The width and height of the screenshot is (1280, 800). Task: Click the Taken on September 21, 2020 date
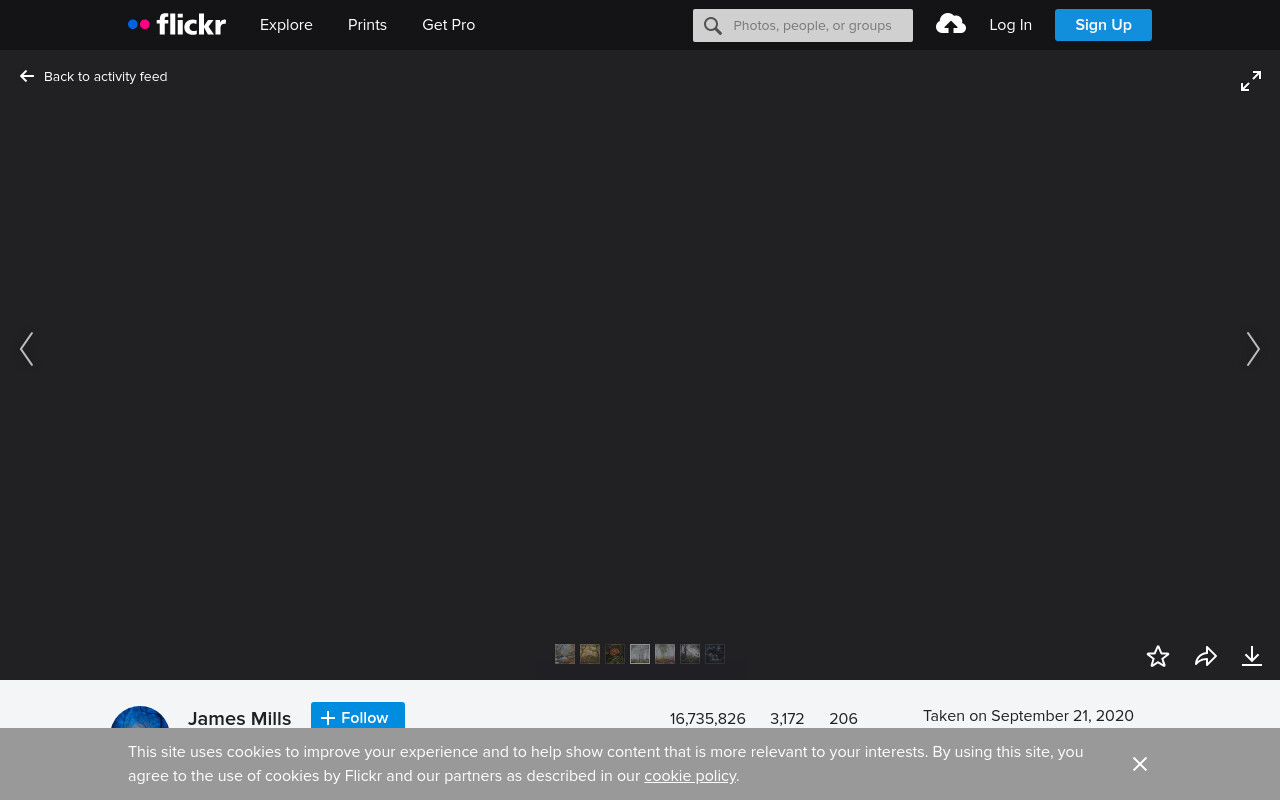[1028, 716]
